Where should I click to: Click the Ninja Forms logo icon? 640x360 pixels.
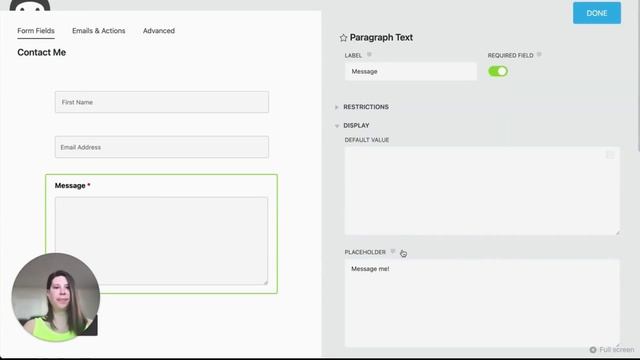pos(30,5)
